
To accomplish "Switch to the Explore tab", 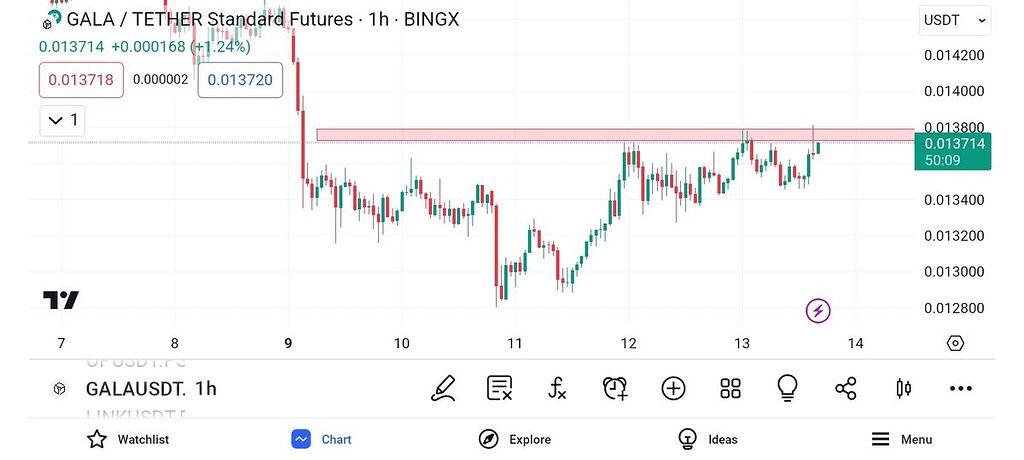I will coord(515,439).
